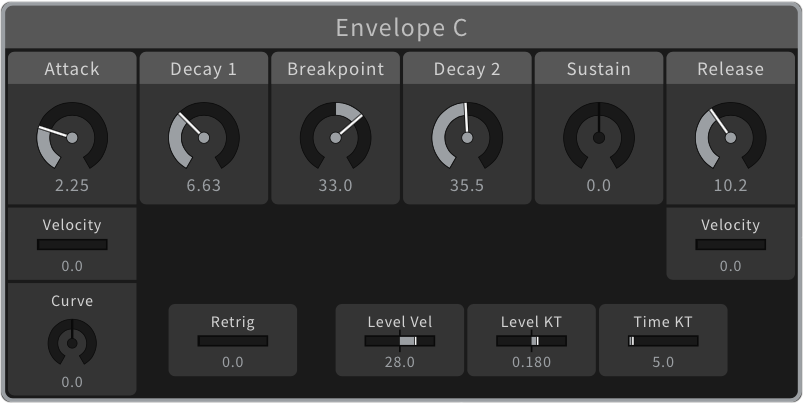Click the Breakpoint knob
Image resolution: width=803 pixels, height=403 pixels.
click(335, 137)
